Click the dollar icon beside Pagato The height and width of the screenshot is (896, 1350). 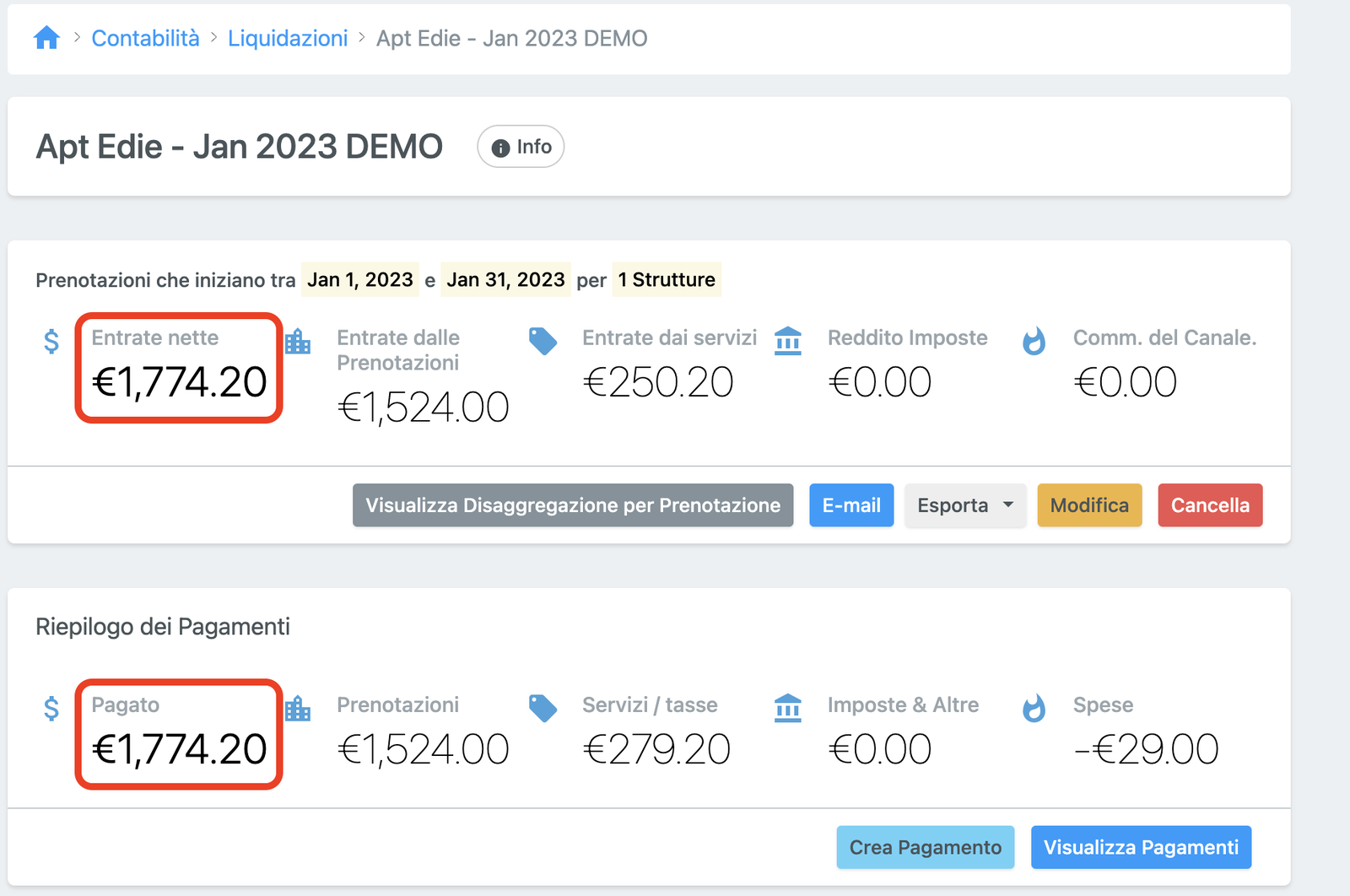51,708
